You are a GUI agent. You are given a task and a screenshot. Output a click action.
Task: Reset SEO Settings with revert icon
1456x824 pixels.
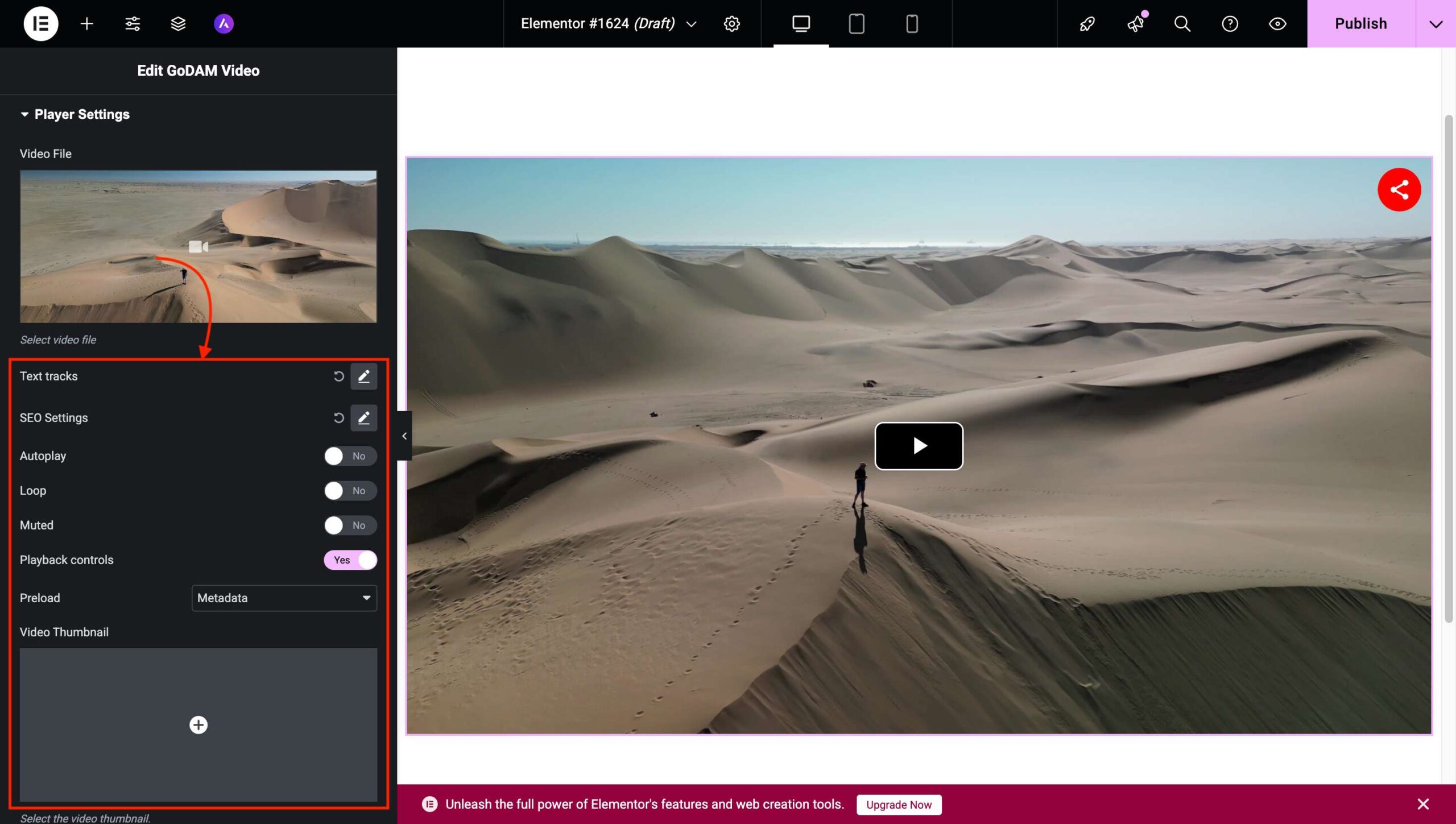(338, 418)
